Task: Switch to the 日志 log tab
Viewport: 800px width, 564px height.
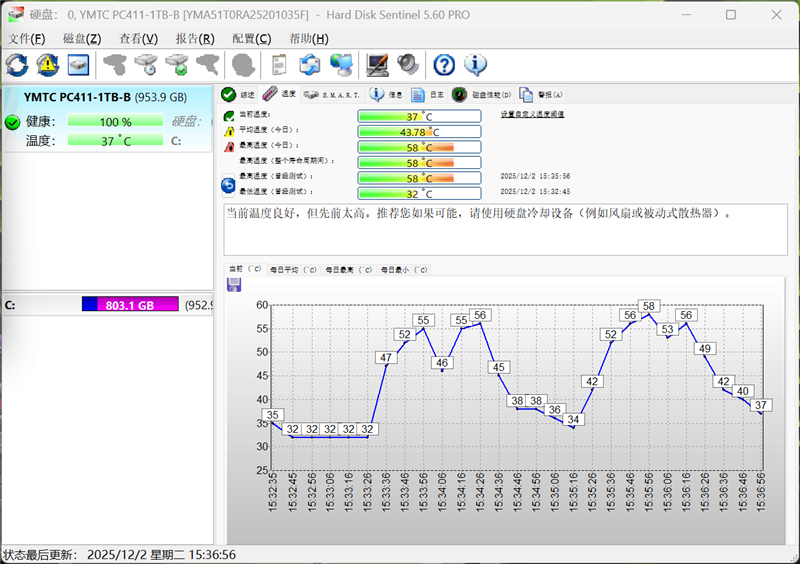Action: 428,95
